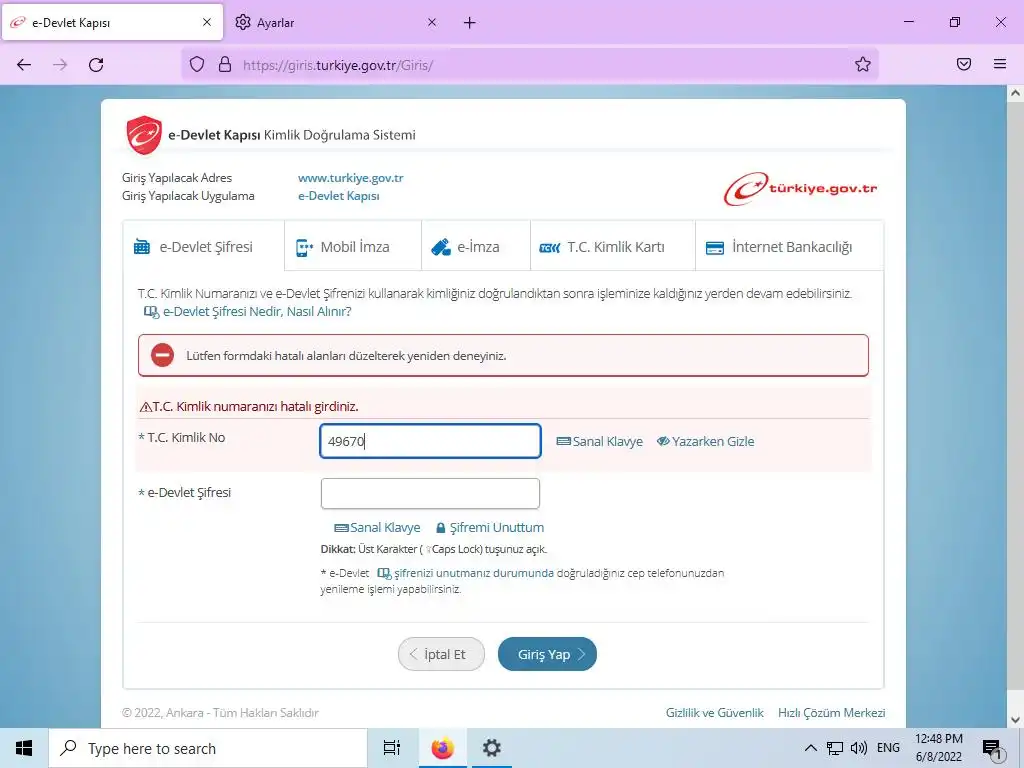Show hidden system tray icons
This screenshot has width=1024, height=768.
810,748
